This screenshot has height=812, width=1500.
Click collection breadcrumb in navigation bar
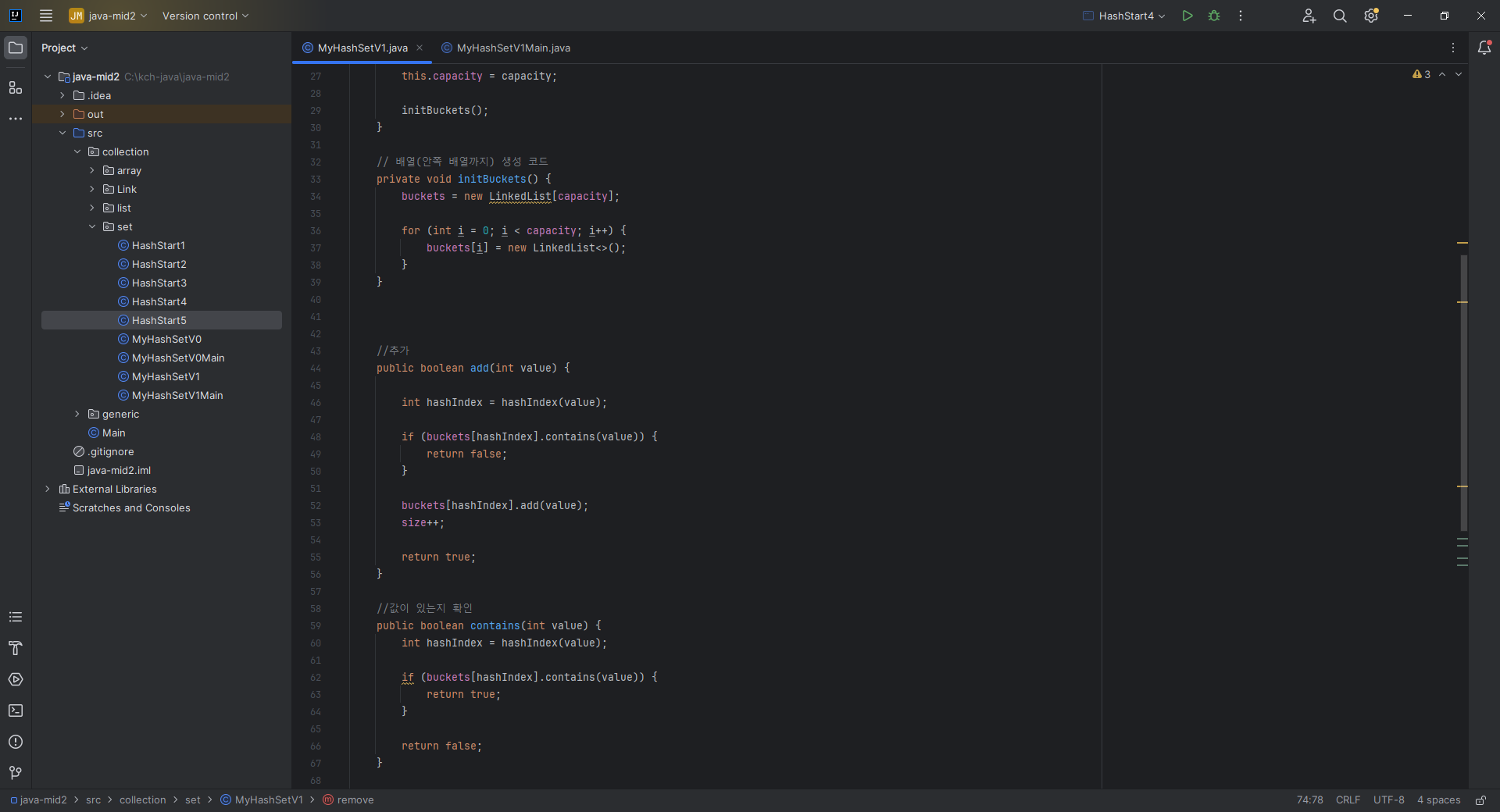pyautogui.click(x=142, y=800)
